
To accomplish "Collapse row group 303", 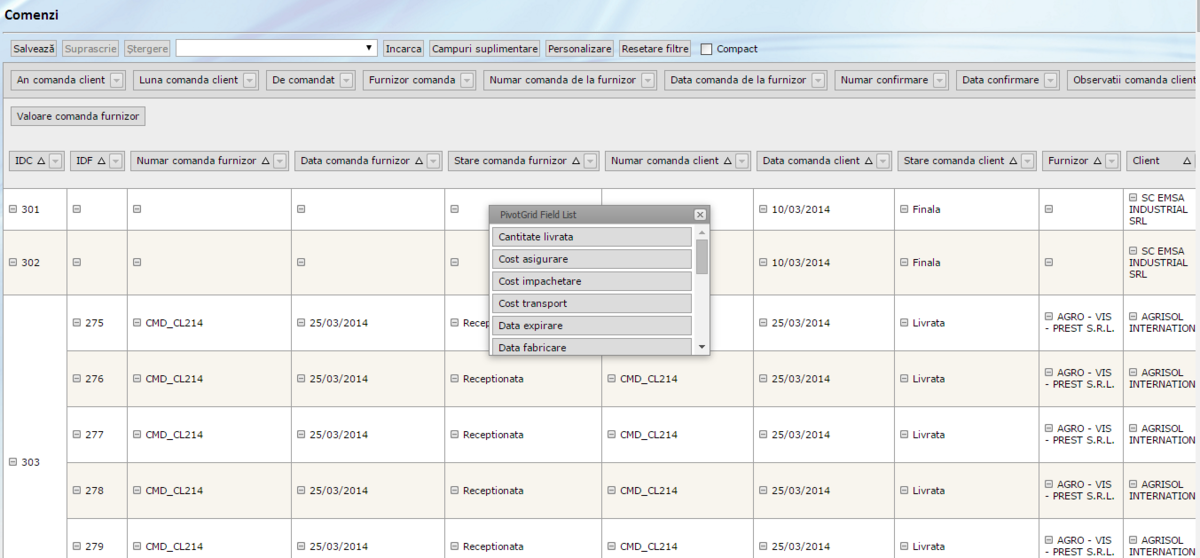I will pyautogui.click(x=13, y=463).
